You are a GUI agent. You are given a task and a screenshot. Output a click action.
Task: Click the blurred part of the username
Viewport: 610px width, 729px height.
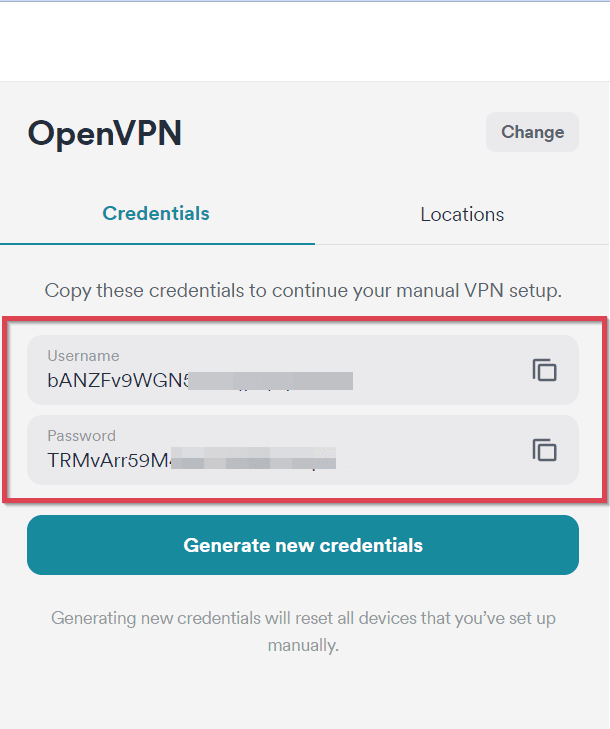[x=270, y=380]
